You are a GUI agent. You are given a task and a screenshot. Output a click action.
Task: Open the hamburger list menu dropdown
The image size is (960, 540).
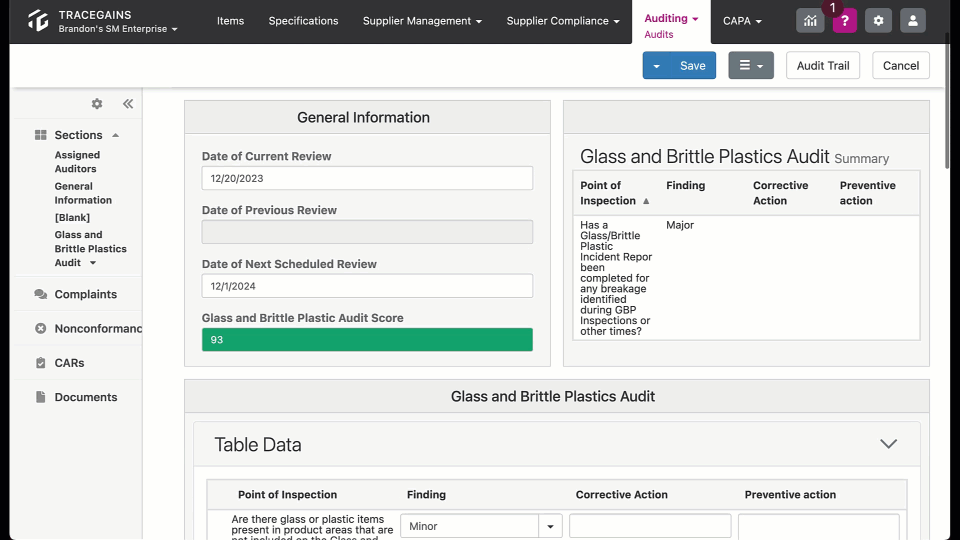pyautogui.click(x=751, y=66)
